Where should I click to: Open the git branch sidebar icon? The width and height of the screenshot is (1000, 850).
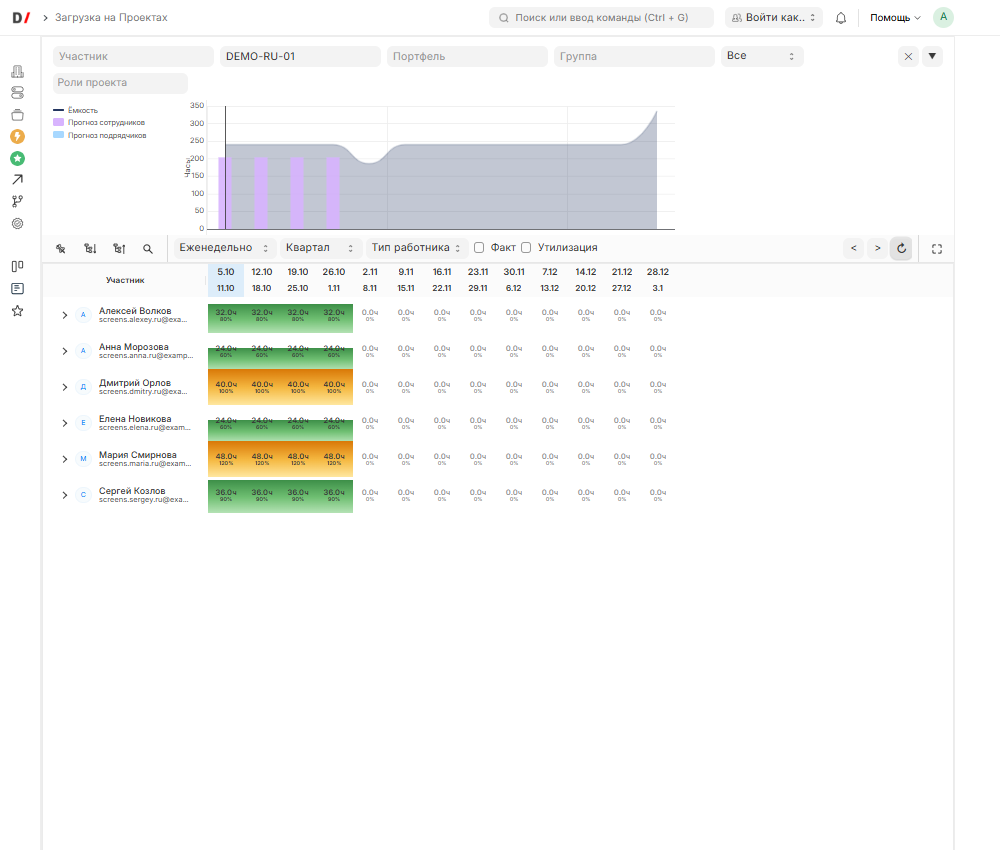(18, 202)
